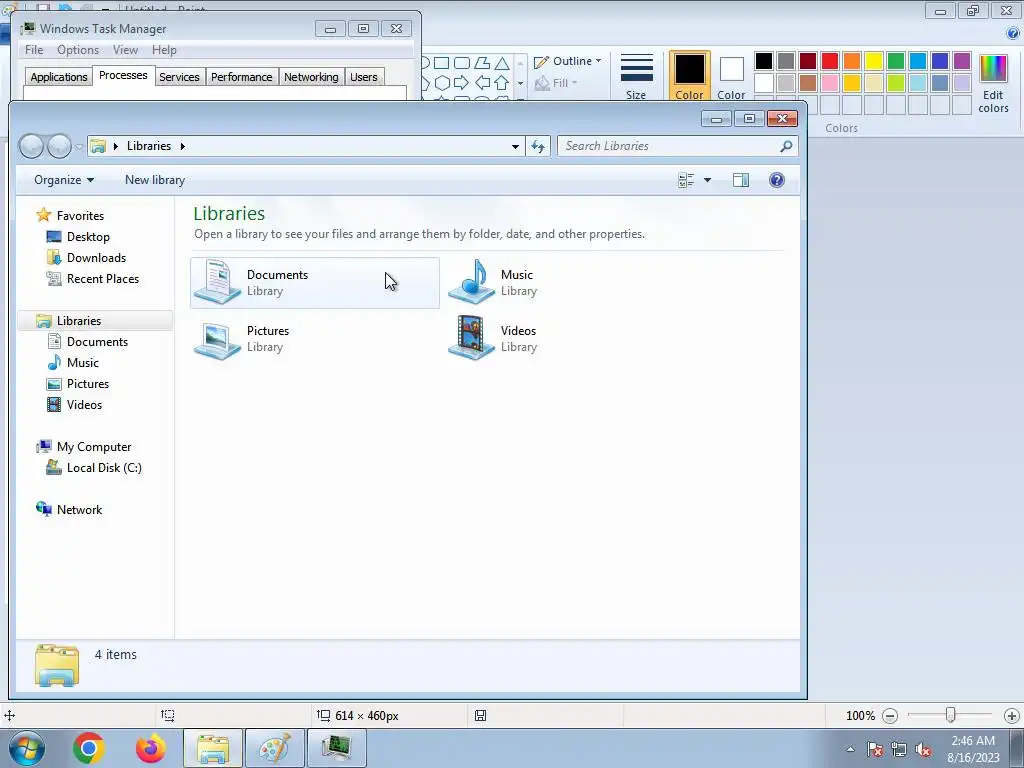Open the File menu in Task Manager
1024x768 pixels.
[x=34, y=50]
